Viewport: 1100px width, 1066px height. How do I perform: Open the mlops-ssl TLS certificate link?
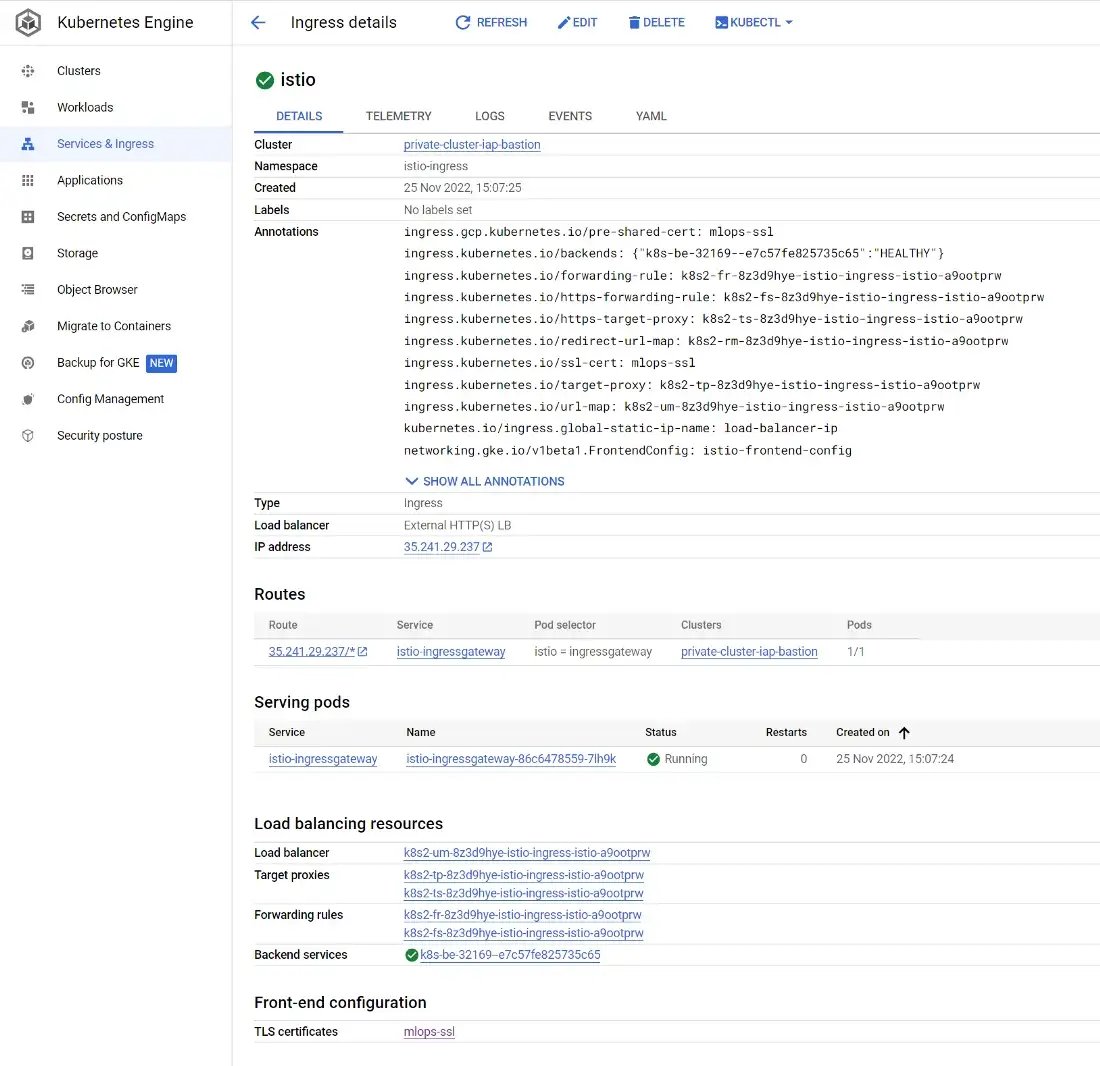tap(429, 1032)
